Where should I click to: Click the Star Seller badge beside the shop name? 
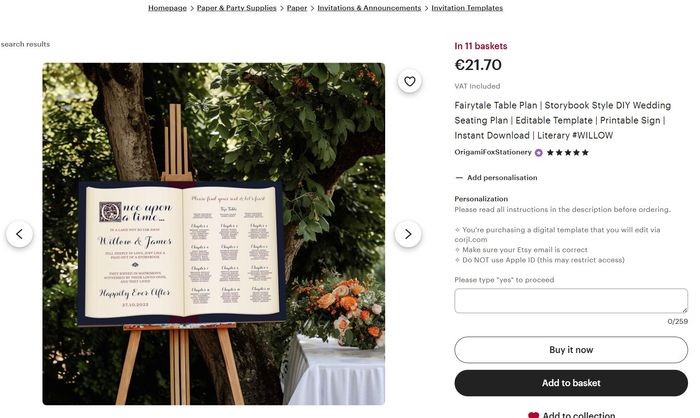(x=539, y=153)
